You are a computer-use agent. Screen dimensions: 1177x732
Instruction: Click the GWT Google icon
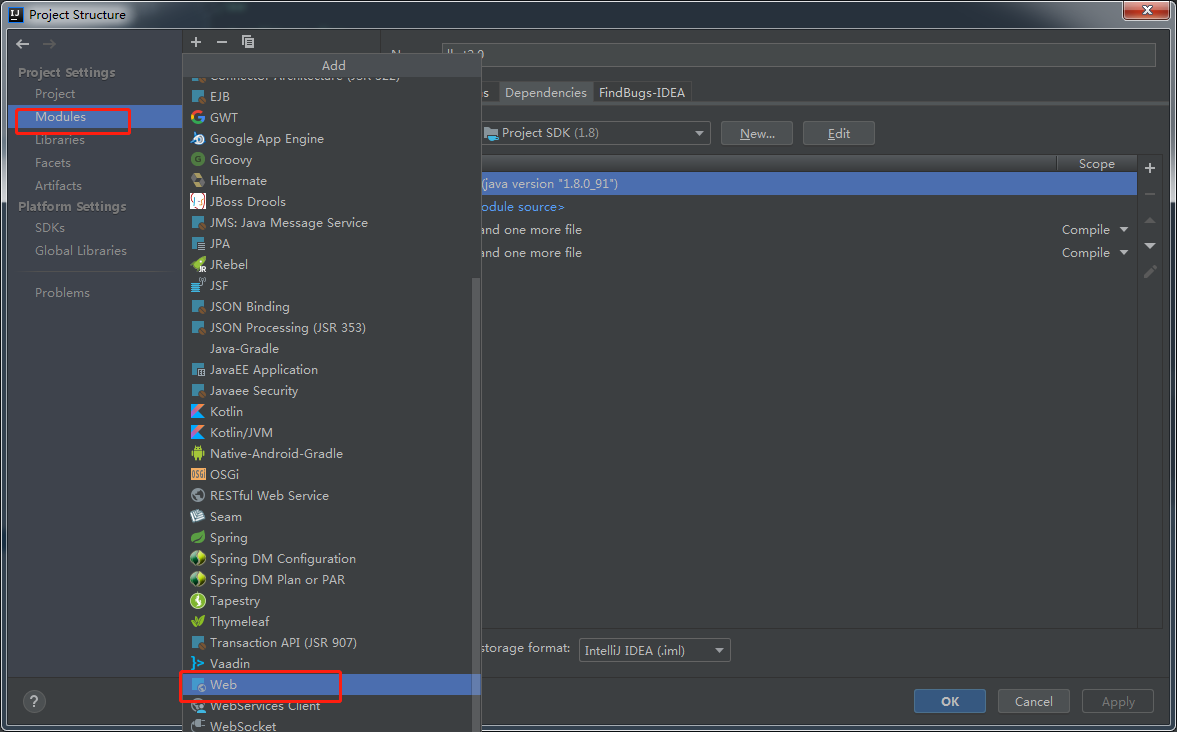point(197,117)
